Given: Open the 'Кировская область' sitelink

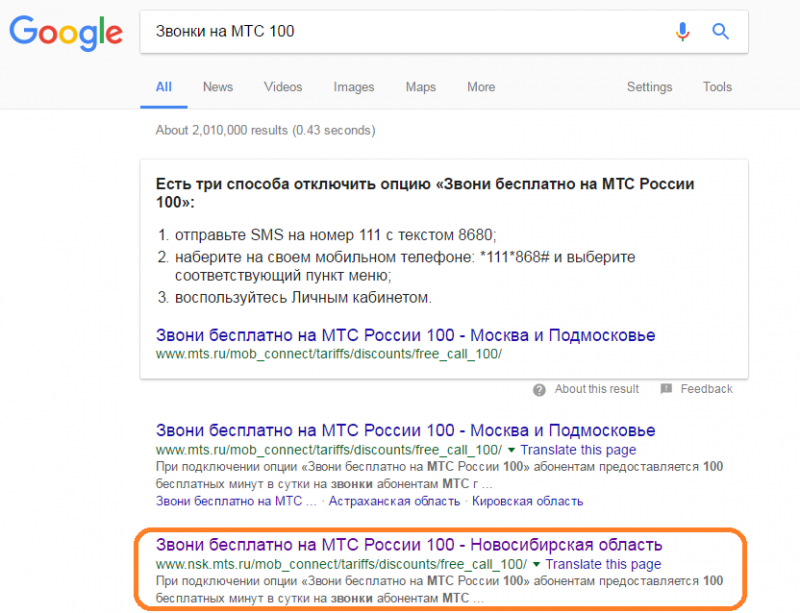Looking at the screenshot, I should click(528, 501).
